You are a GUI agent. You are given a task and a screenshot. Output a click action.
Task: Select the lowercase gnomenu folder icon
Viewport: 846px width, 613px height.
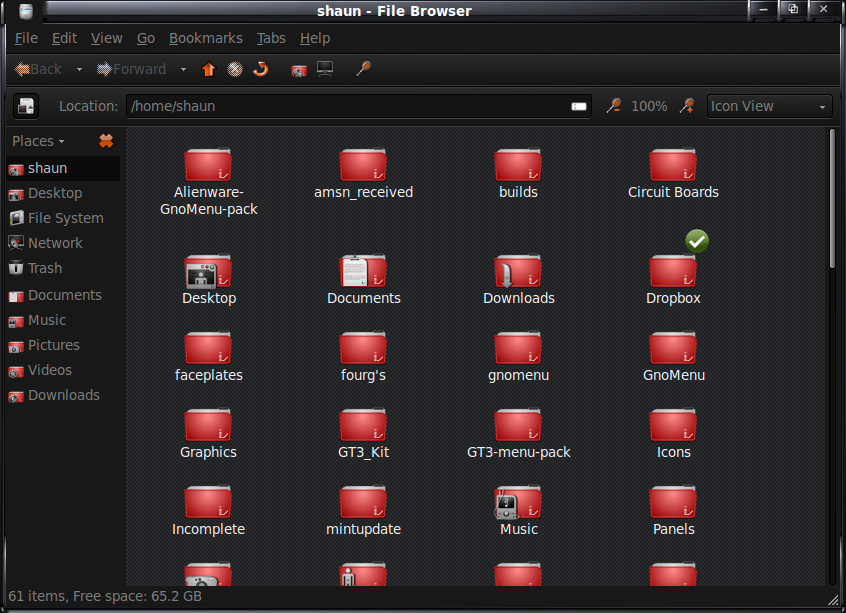coord(518,348)
